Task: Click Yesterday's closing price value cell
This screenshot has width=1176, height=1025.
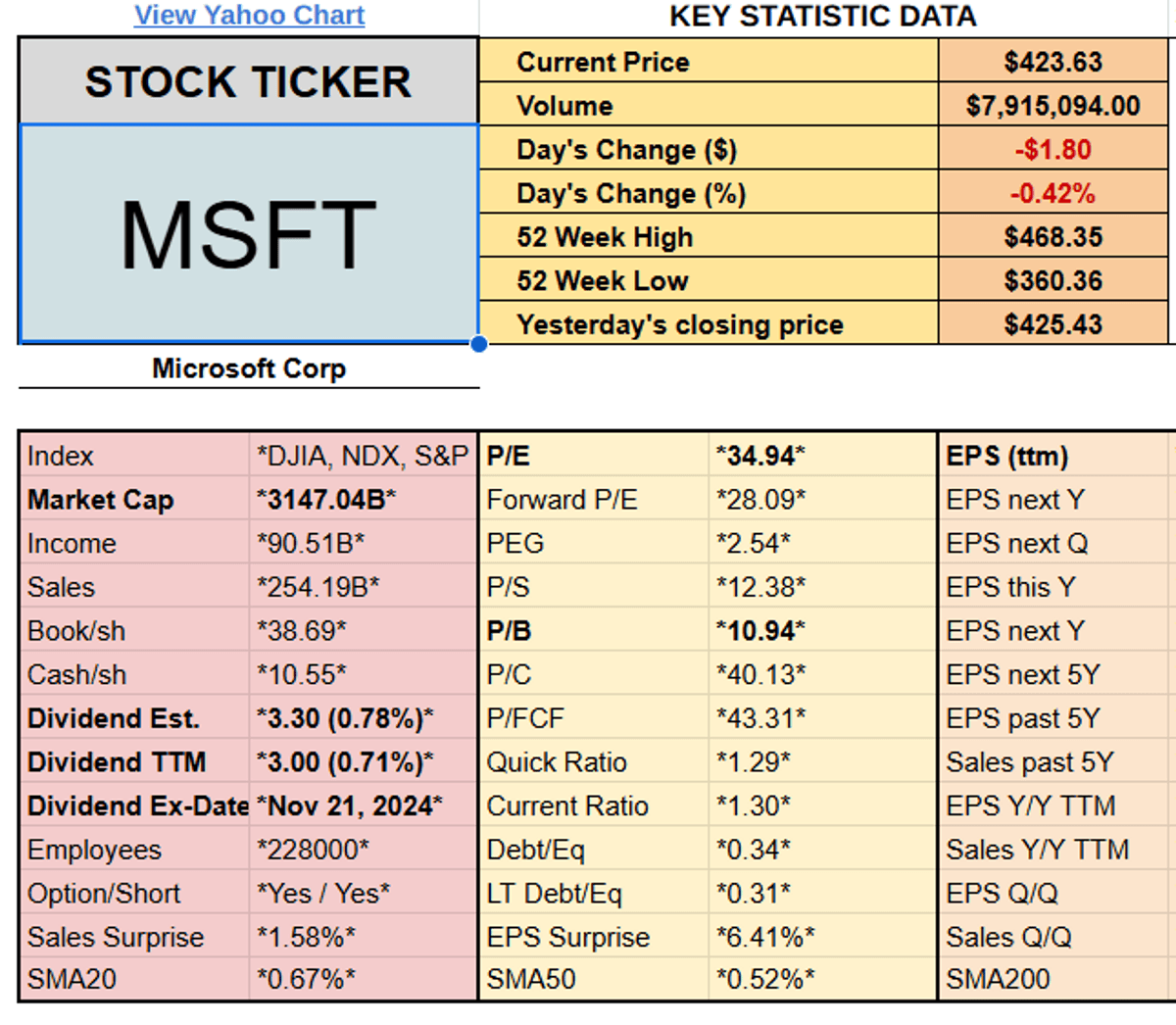Action: tap(1053, 324)
